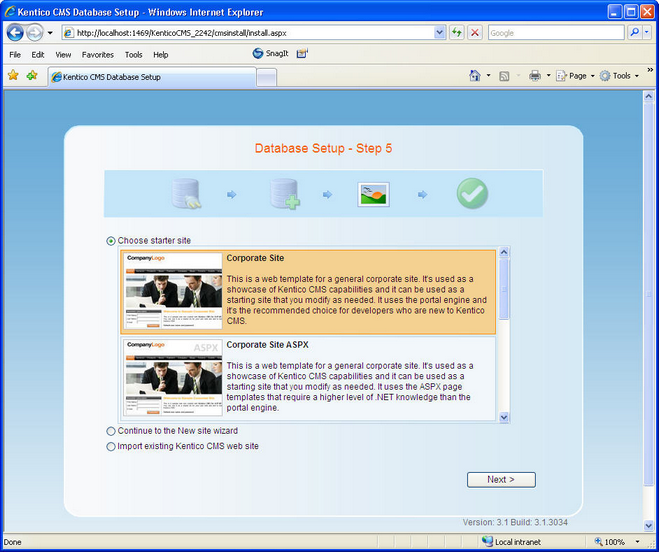The height and width of the screenshot is (552, 659).
Task: Open the Tools menu in menu bar
Action: (133, 55)
